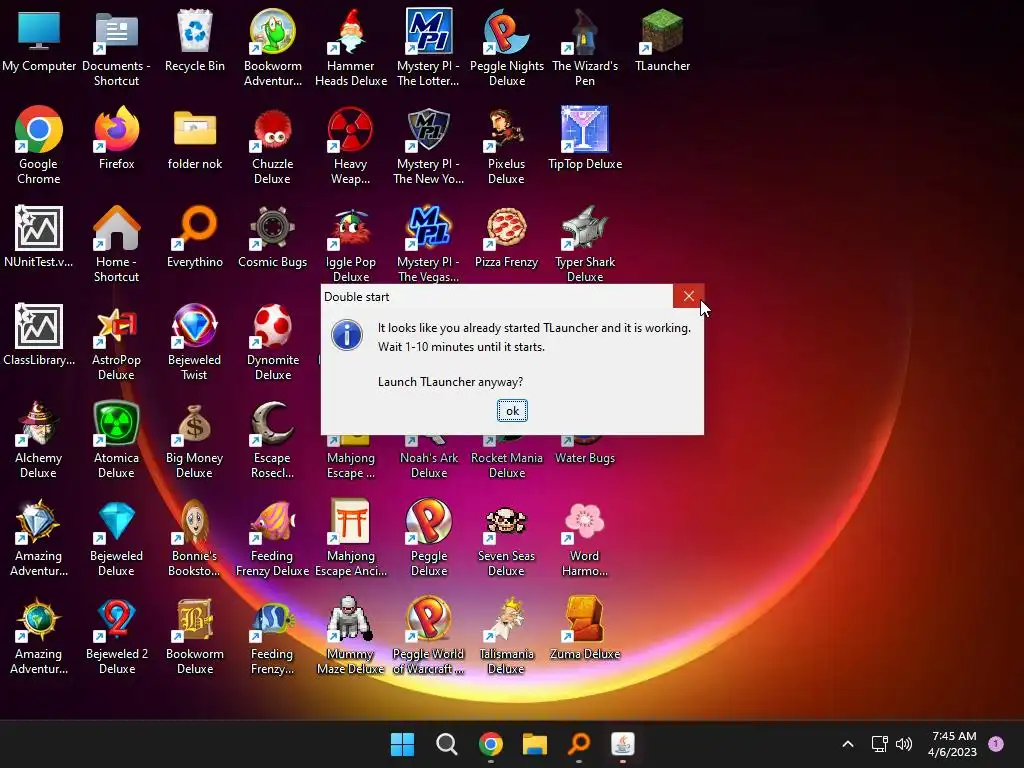Select Amazing Adventures globe compass shortcut

[x=39, y=636]
